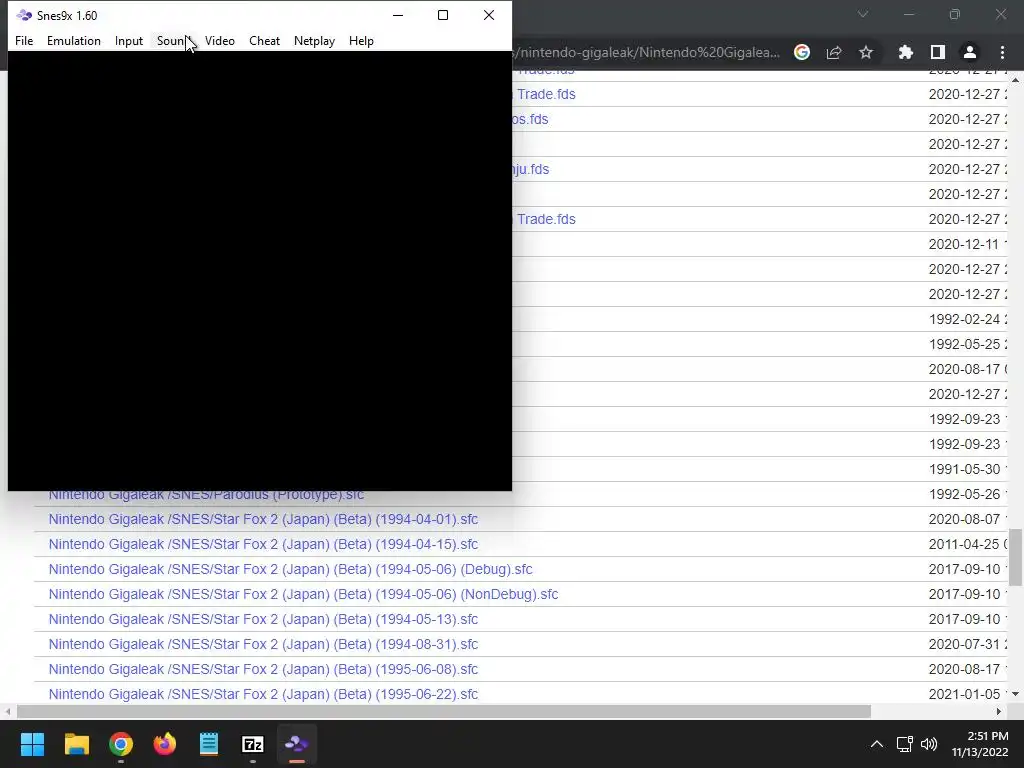The height and width of the screenshot is (768, 1024).
Task: Open Notepad from the taskbar
Action: (209, 744)
